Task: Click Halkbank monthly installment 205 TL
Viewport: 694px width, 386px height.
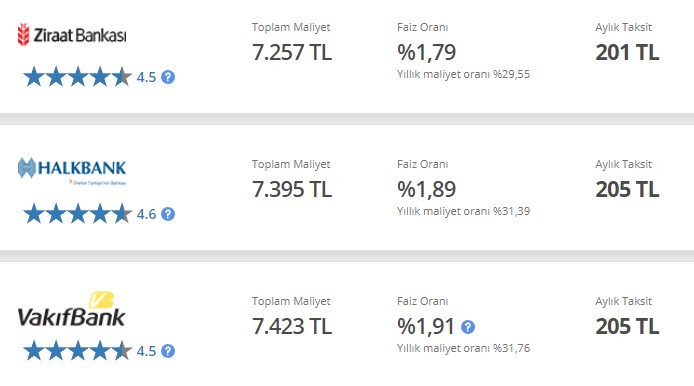Action: [x=627, y=189]
